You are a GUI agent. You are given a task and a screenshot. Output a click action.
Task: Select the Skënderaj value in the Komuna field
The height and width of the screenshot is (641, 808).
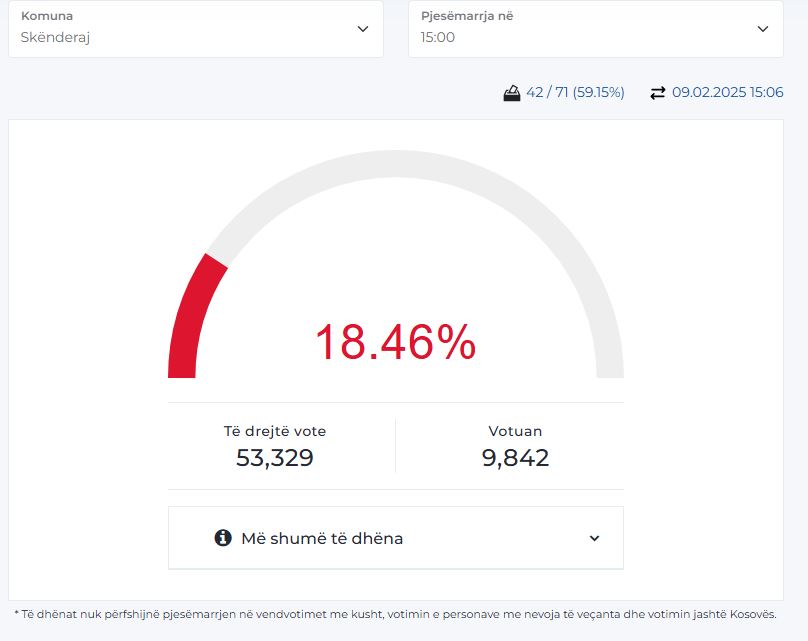[x=56, y=38]
